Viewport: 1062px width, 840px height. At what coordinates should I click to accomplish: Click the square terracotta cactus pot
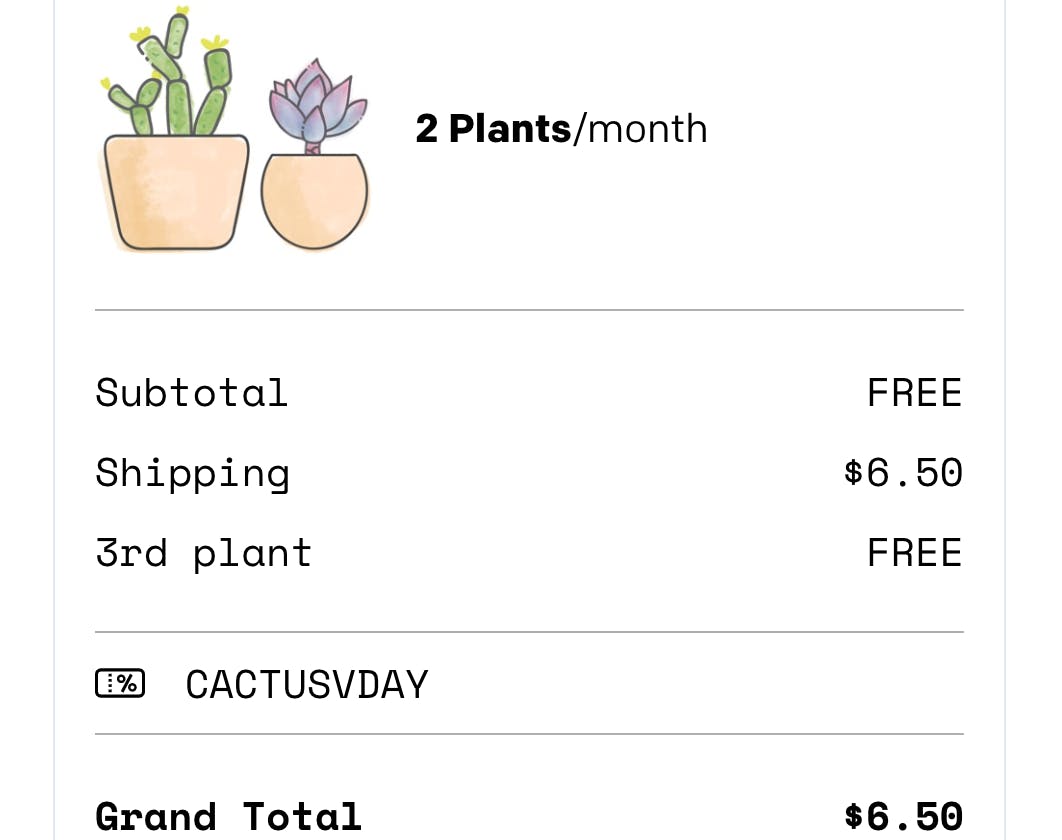176,191
